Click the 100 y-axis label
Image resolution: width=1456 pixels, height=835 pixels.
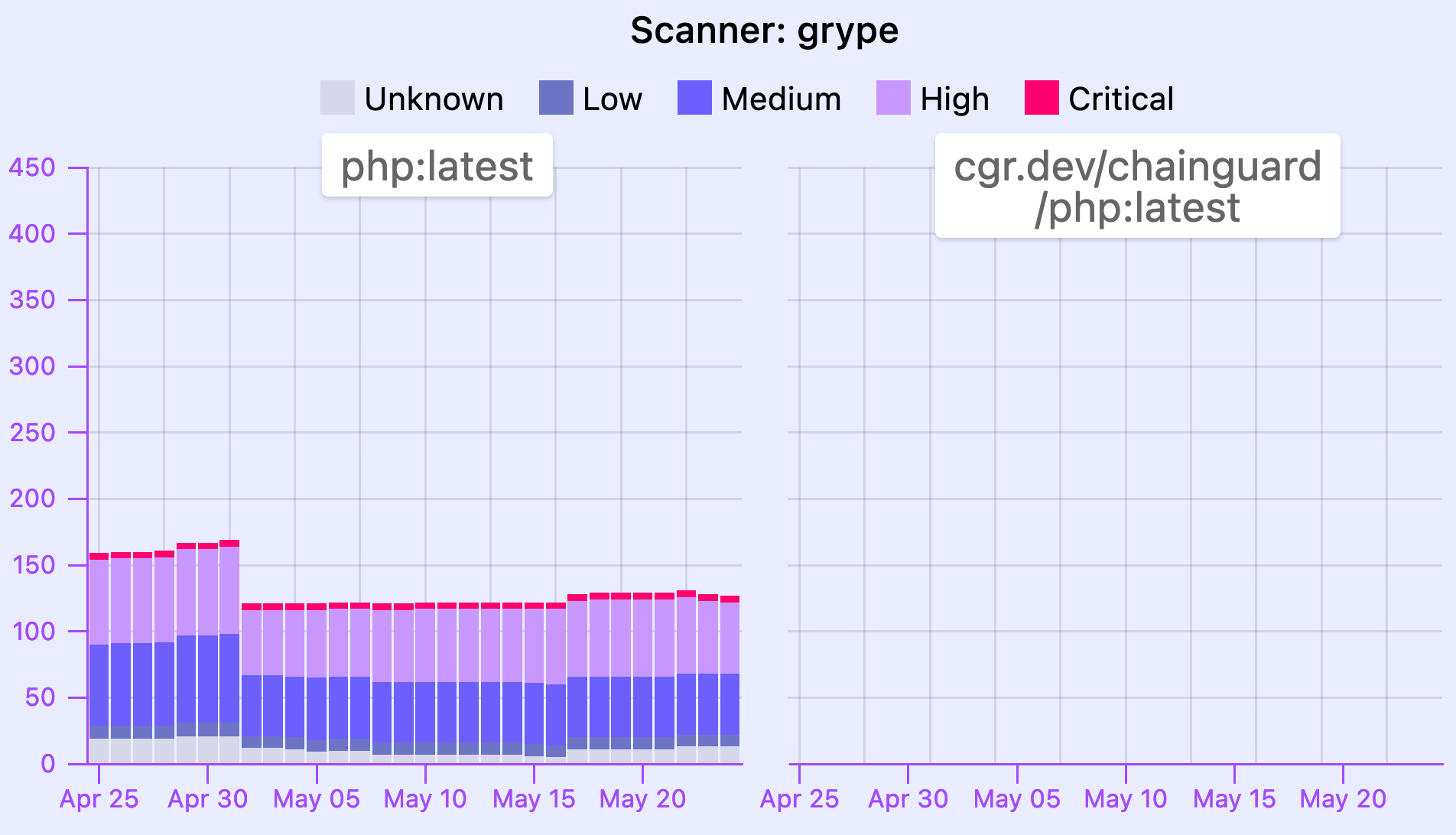tap(32, 631)
